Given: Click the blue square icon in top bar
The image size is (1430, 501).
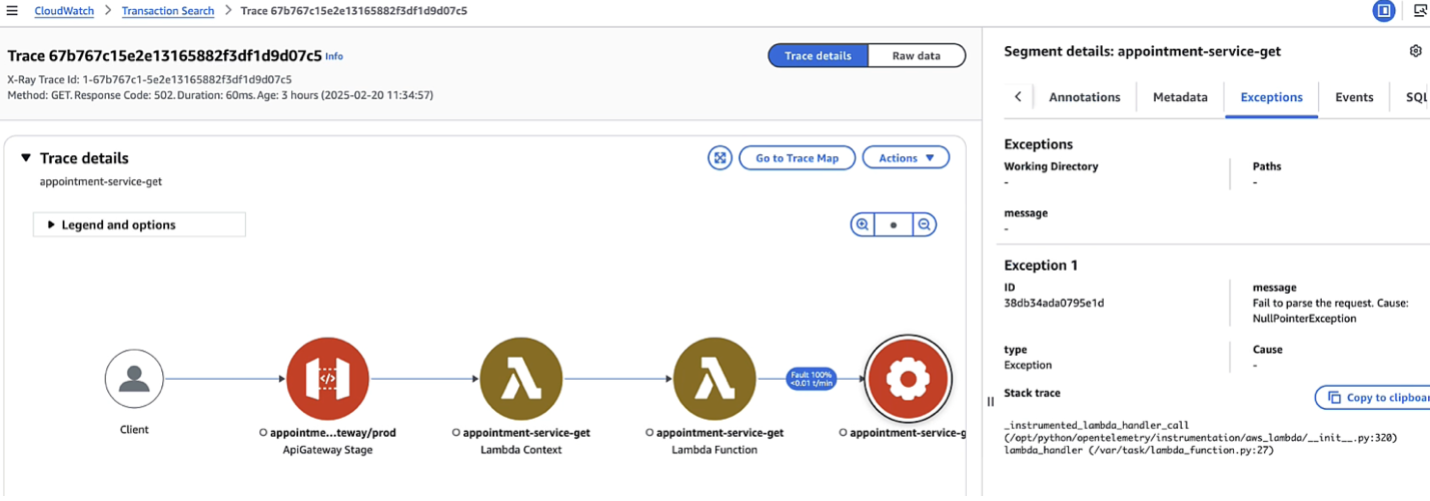Looking at the screenshot, I should tap(1383, 11).
